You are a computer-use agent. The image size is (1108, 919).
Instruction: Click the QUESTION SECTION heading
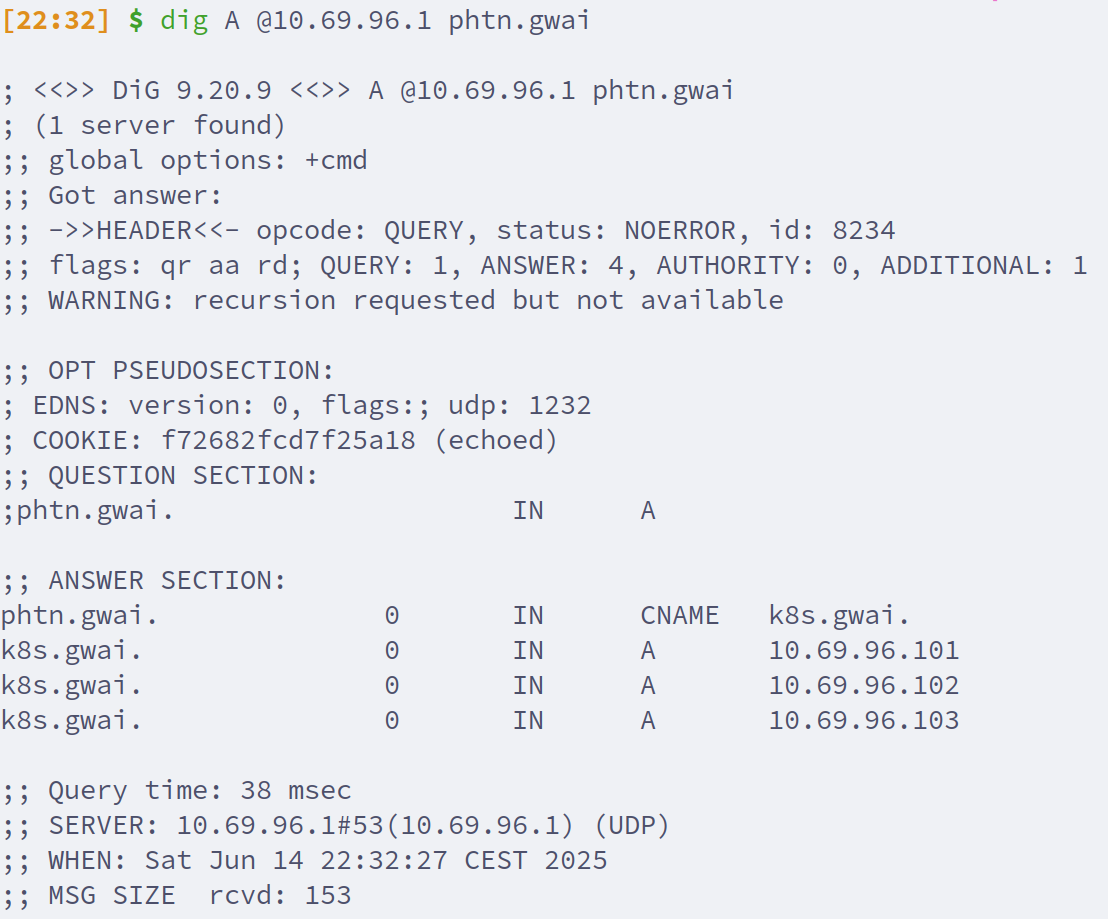point(160,476)
